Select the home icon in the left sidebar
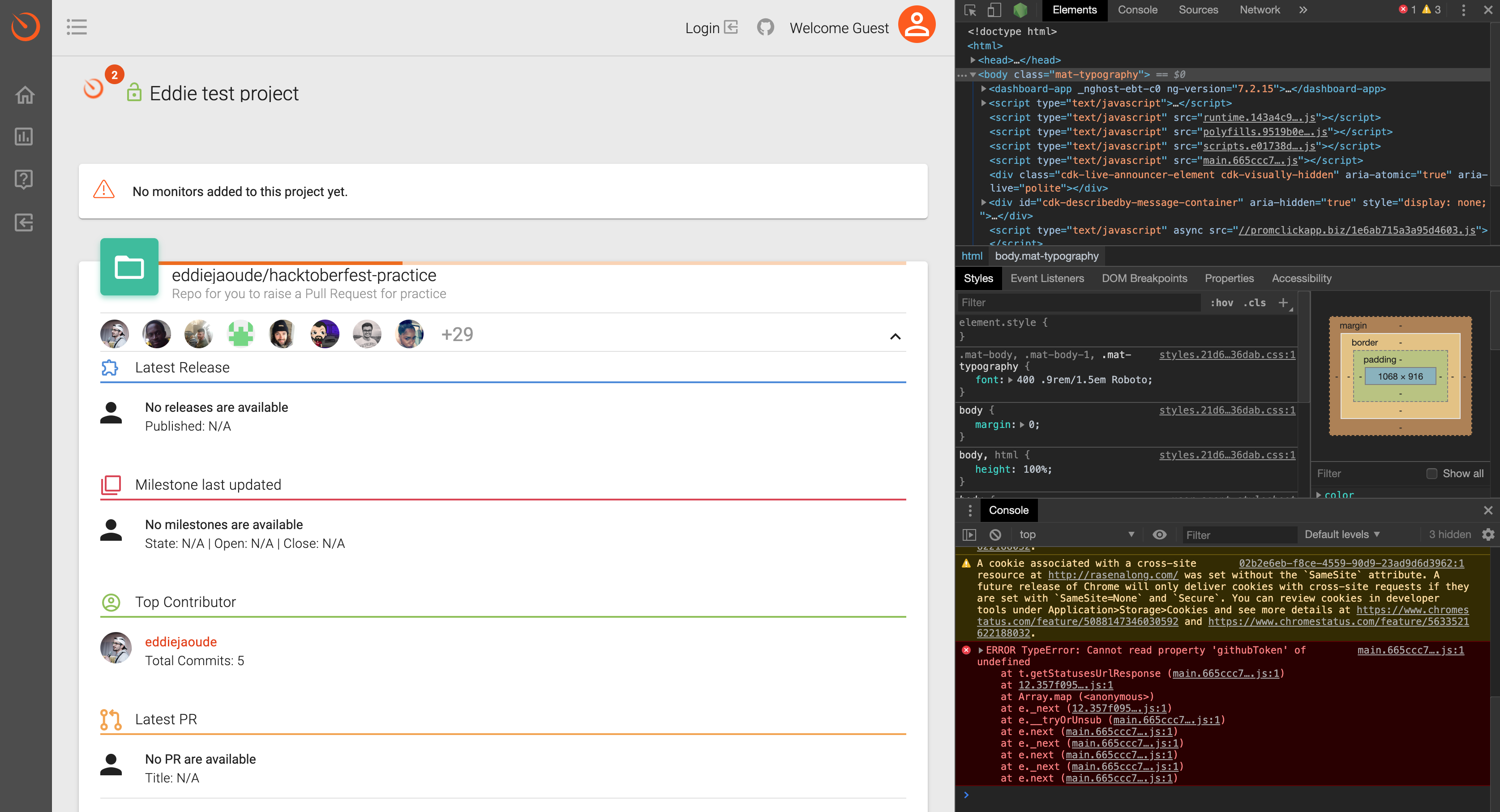Image resolution: width=1500 pixels, height=812 pixels. point(25,95)
